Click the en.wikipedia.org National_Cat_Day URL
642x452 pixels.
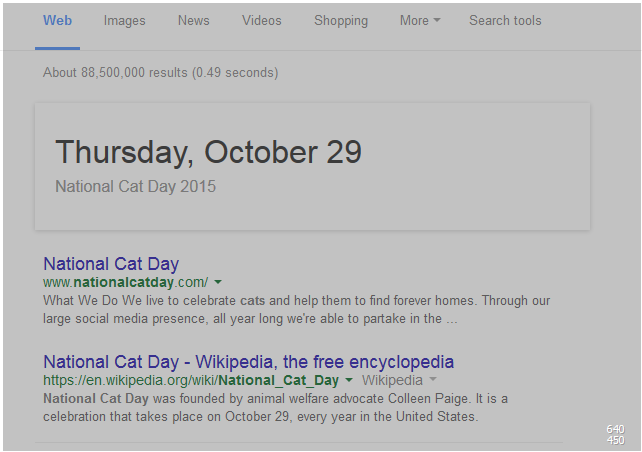point(191,380)
